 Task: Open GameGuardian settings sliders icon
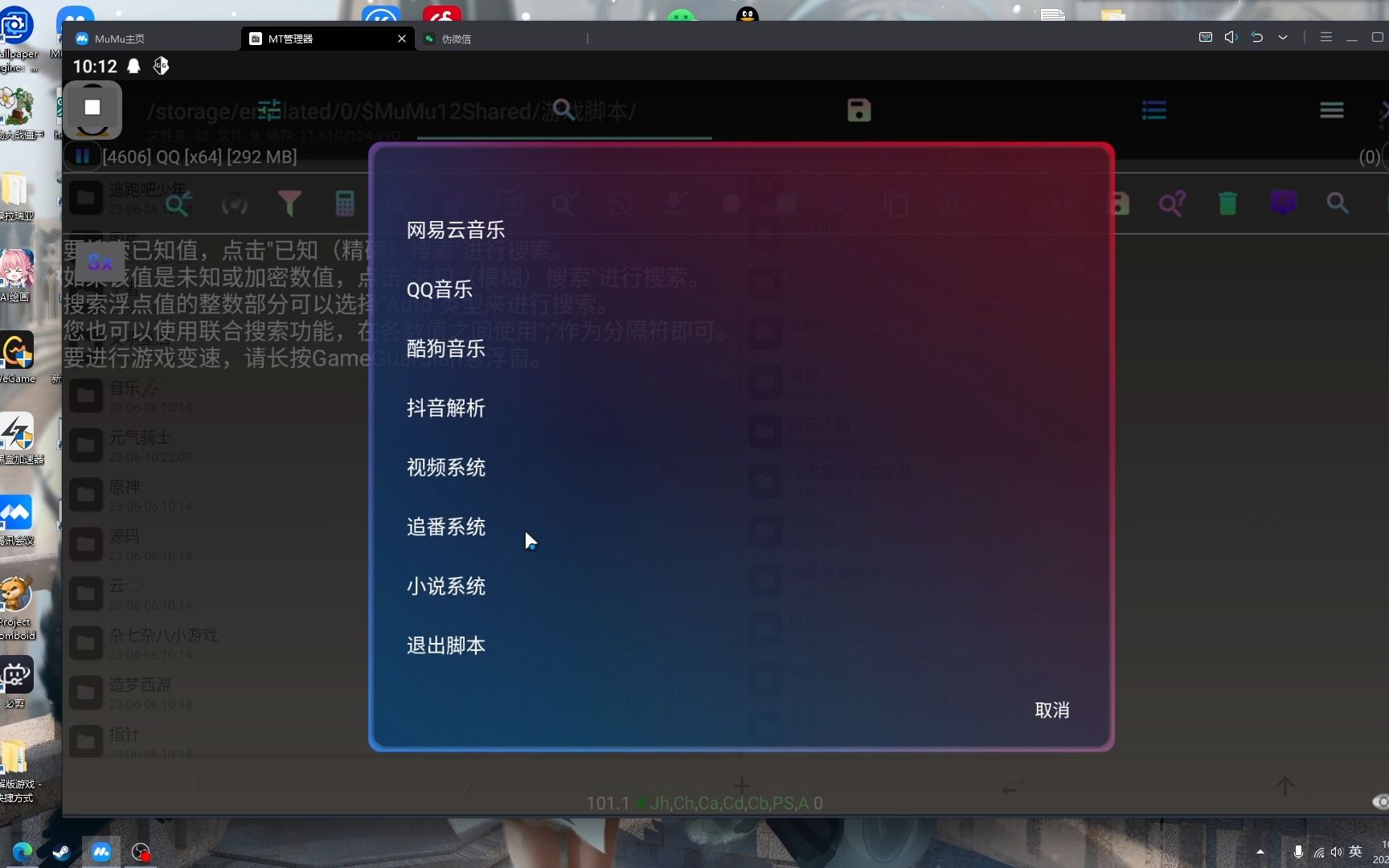(269, 109)
